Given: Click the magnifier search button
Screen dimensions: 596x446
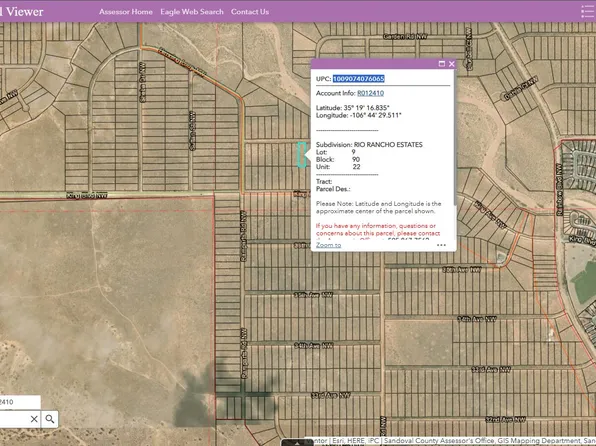Looking at the screenshot, I should point(50,419).
